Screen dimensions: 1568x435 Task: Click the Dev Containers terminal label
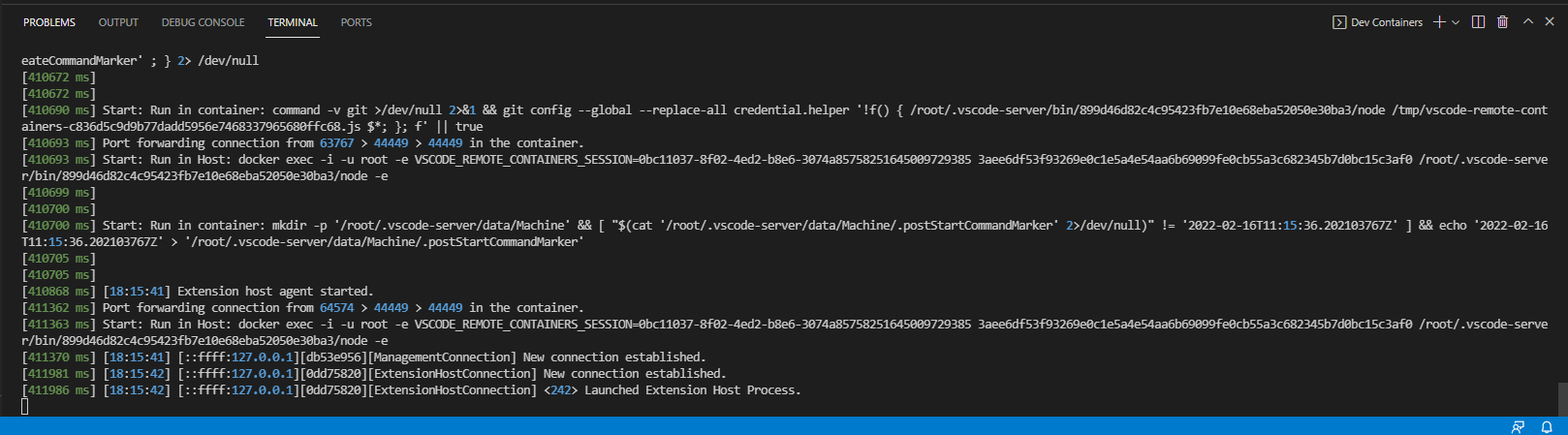pos(1387,22)
